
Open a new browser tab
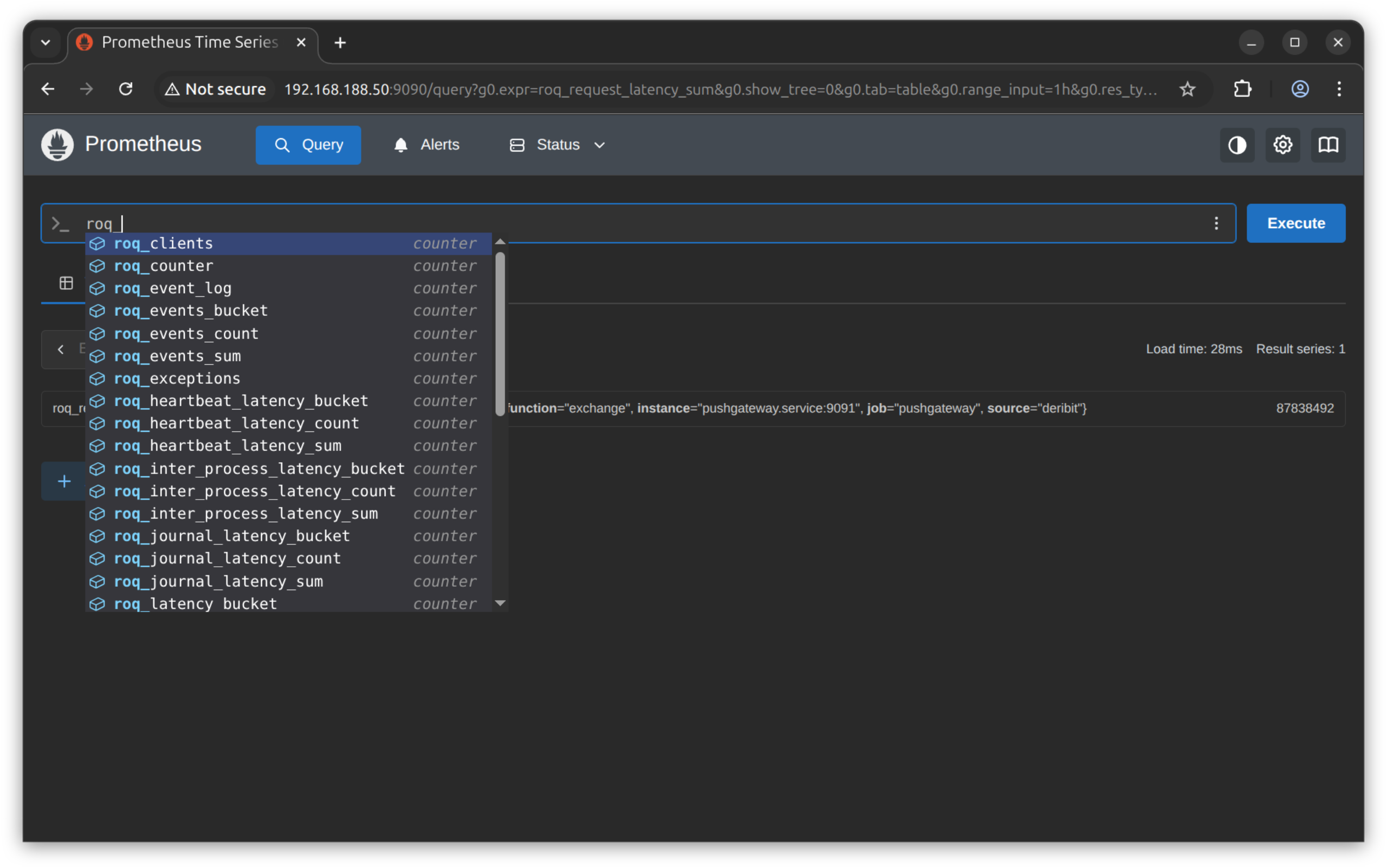(340, 42)
